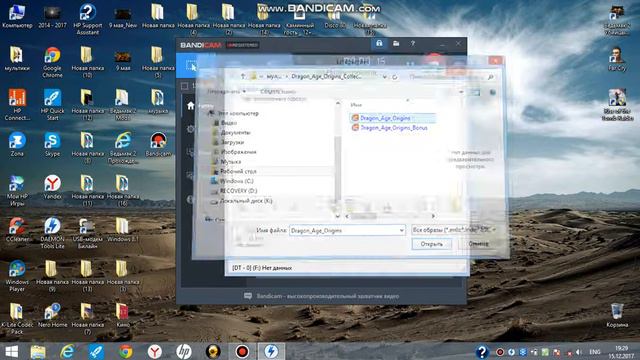This screenshot has width=640, height=360.
Task: Open the Far Cry desktop shortcut
Action: pyautogui.click(x=617, y=59)
